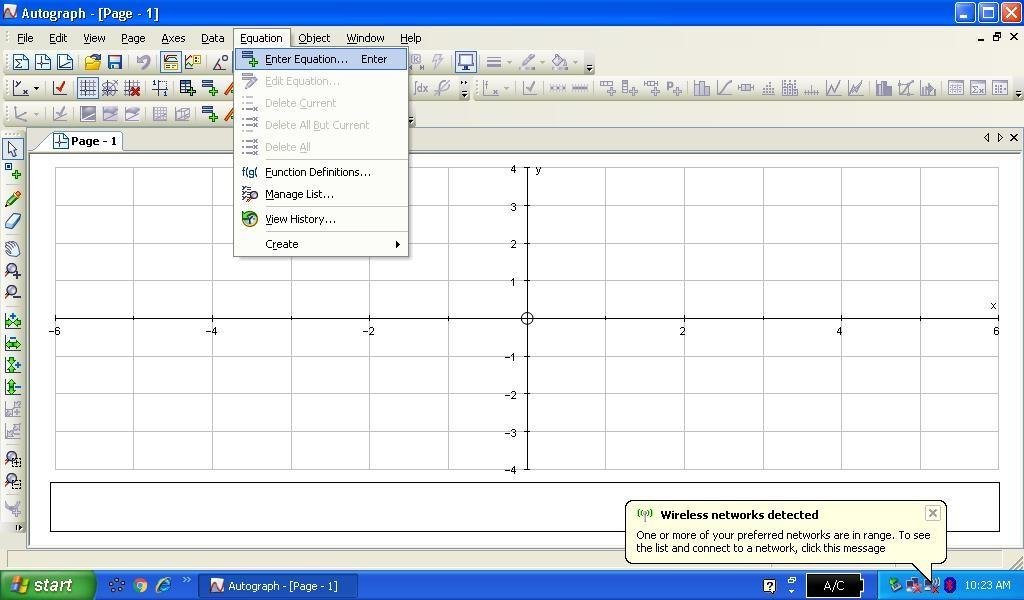
Task: Undo the last action
Action: tap(143, 62)
